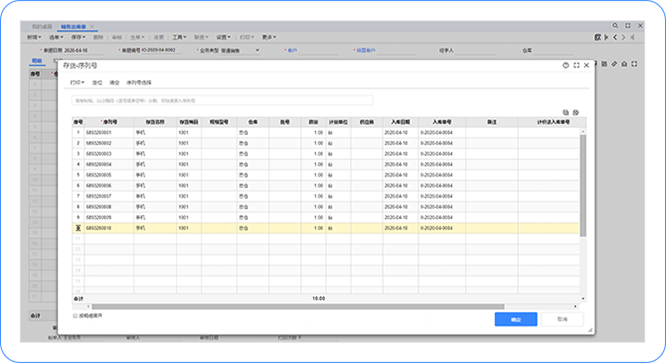Click the serial number quick input field
Image resolution: width=666 pixels, height=363 pixels.
[x=222, y=101]
